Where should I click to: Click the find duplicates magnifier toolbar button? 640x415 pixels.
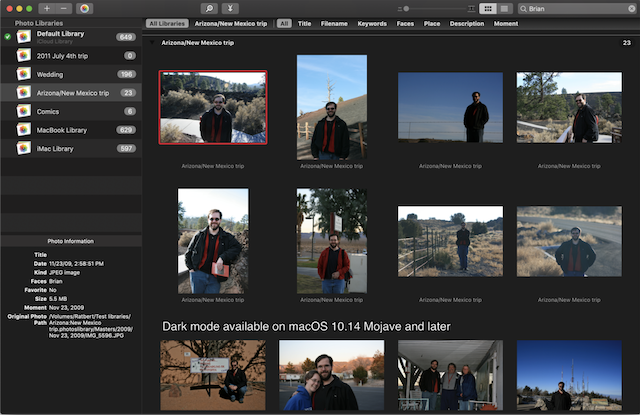coord(210,8)
